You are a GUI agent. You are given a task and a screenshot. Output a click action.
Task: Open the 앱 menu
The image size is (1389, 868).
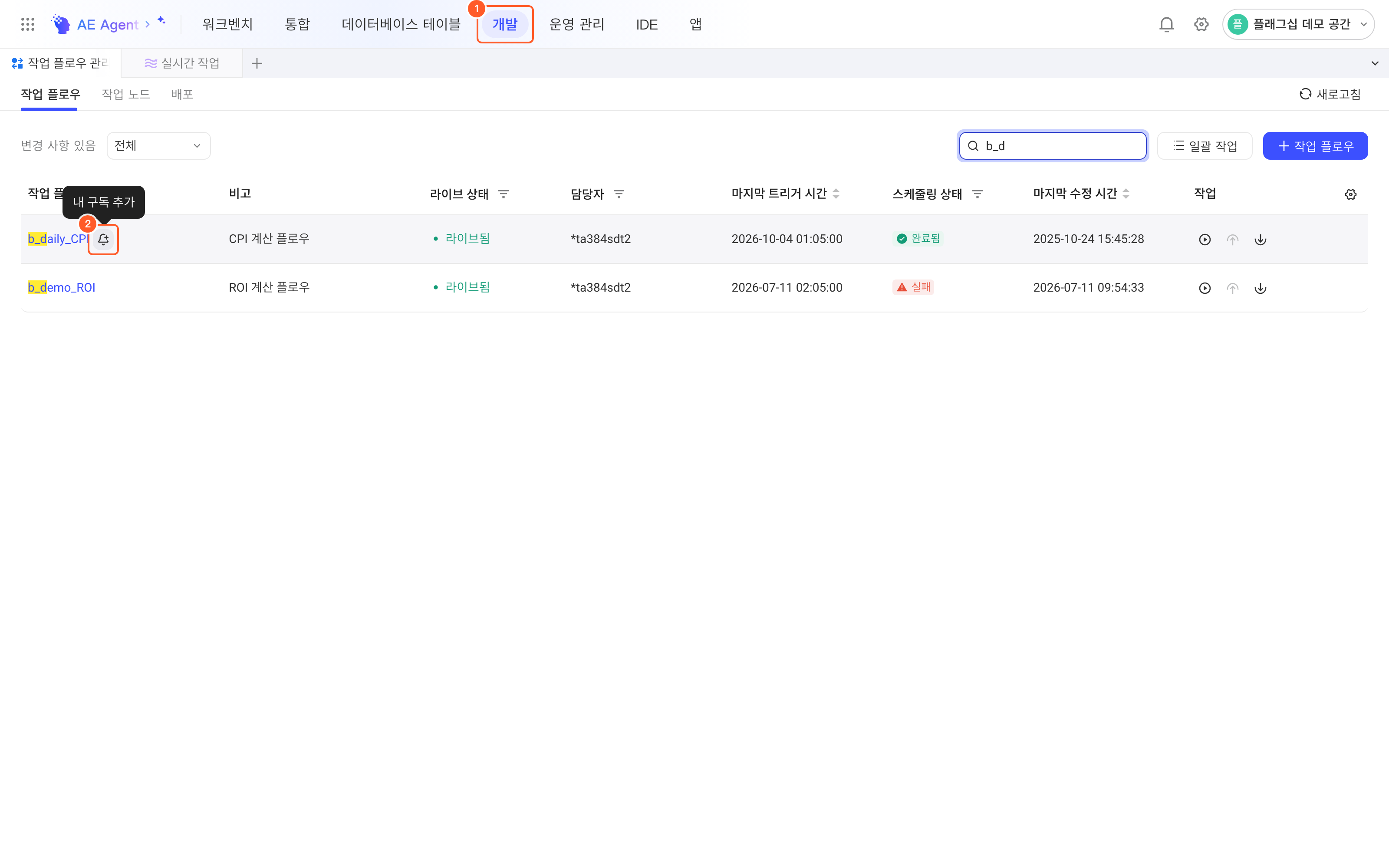(x=696, y=24)
